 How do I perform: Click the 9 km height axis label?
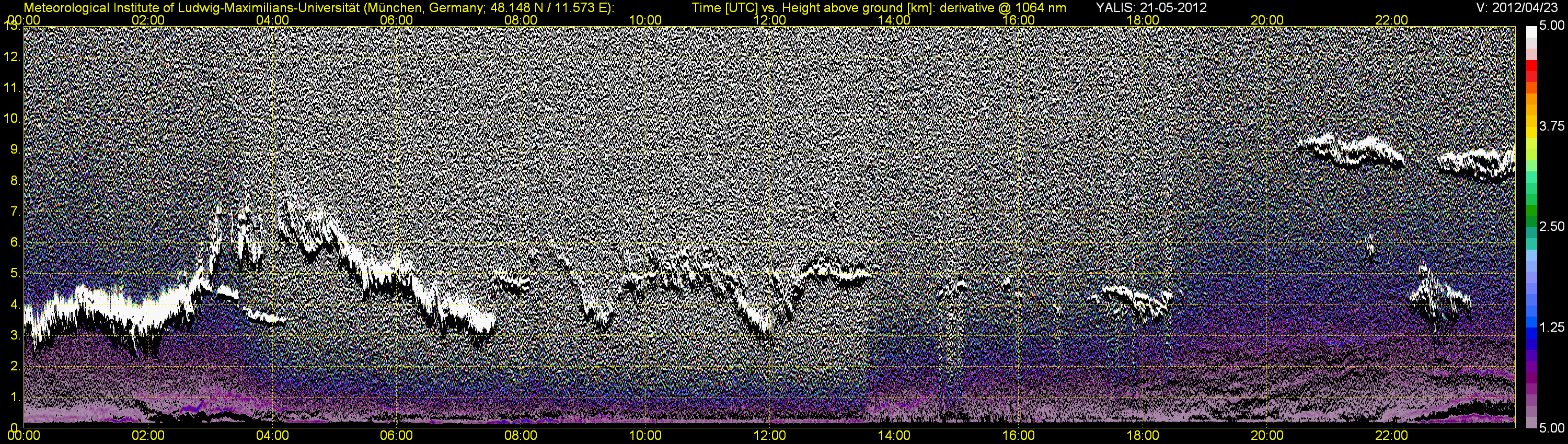(14, 150)
